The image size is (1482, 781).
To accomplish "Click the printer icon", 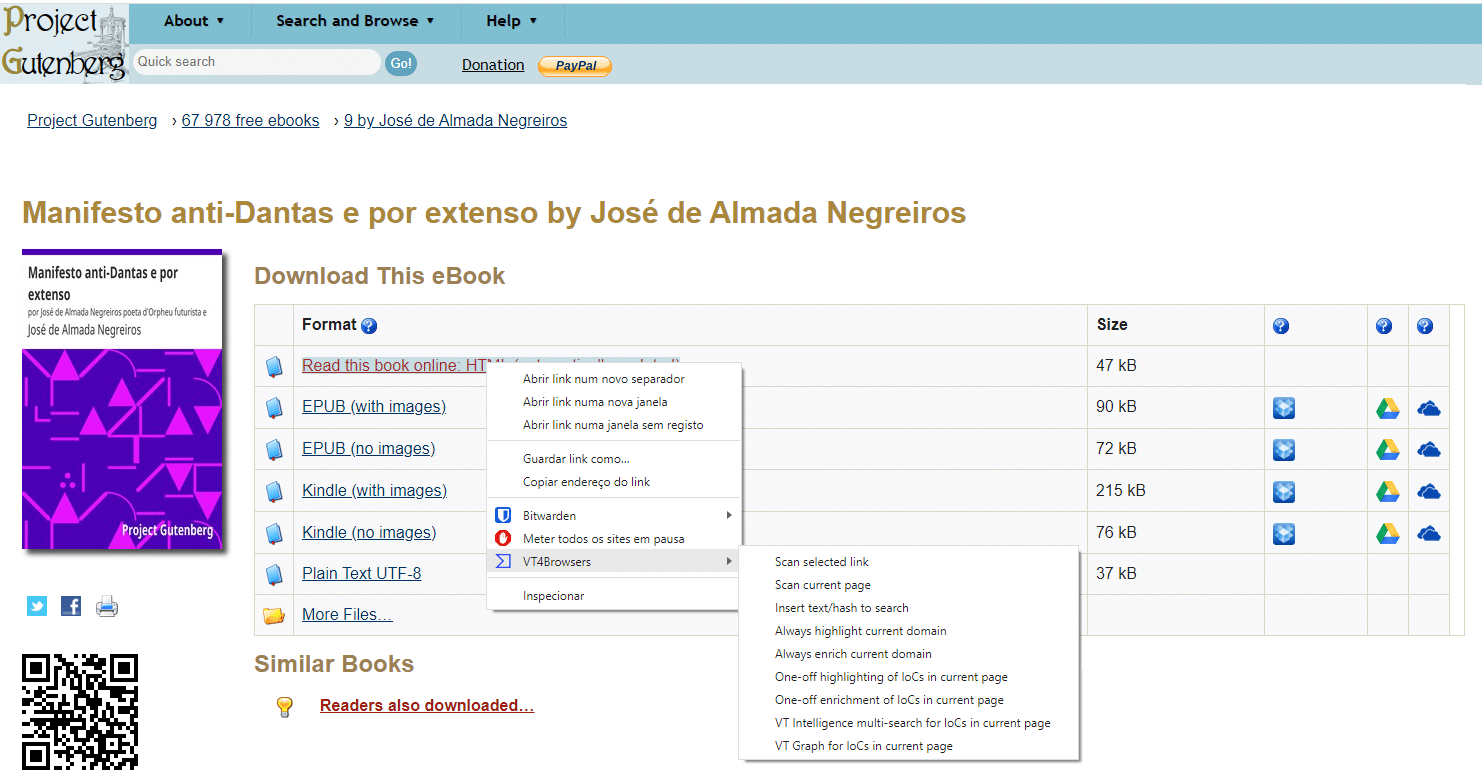I will 107,606.
